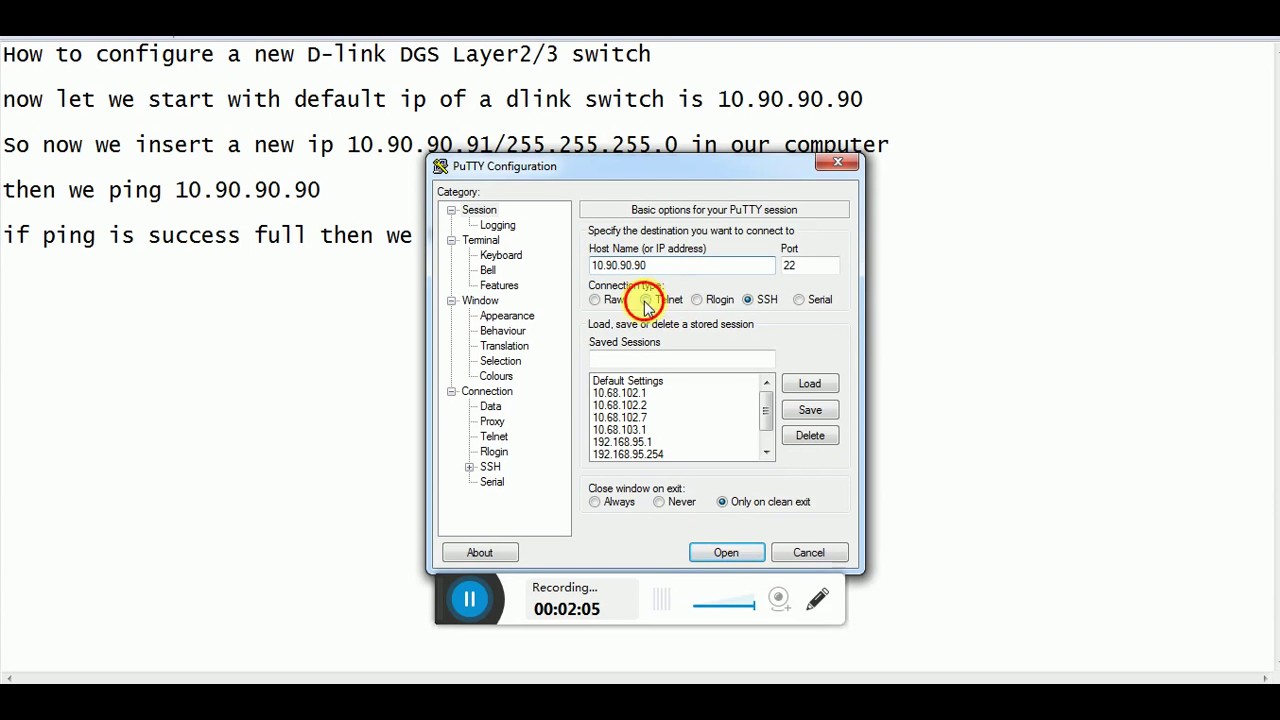Open the Serial category in tree
The width and height of the screenshot is (1280, 720).
(x=492, y=482)
